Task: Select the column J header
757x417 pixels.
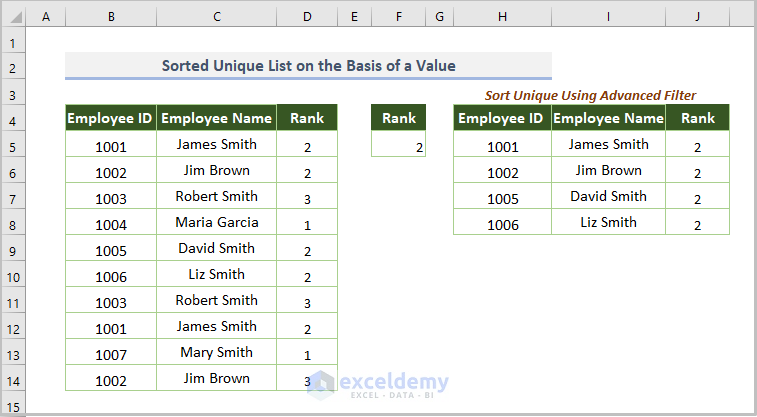Action: coord(697,18)
